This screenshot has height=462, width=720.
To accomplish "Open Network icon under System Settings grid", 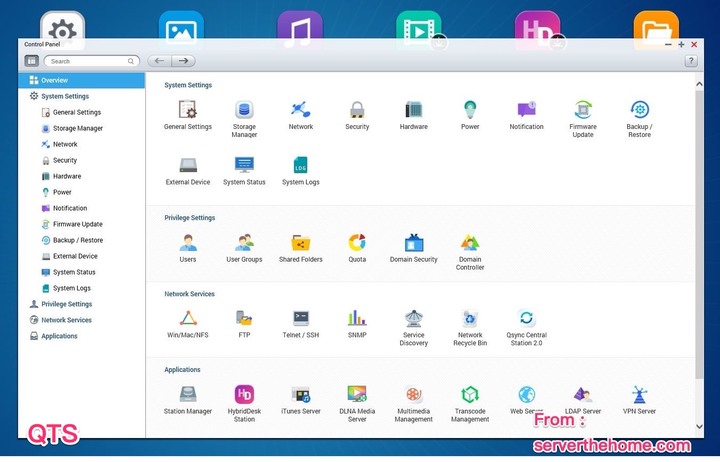I will pyautogui.click(x=301, y=110).
